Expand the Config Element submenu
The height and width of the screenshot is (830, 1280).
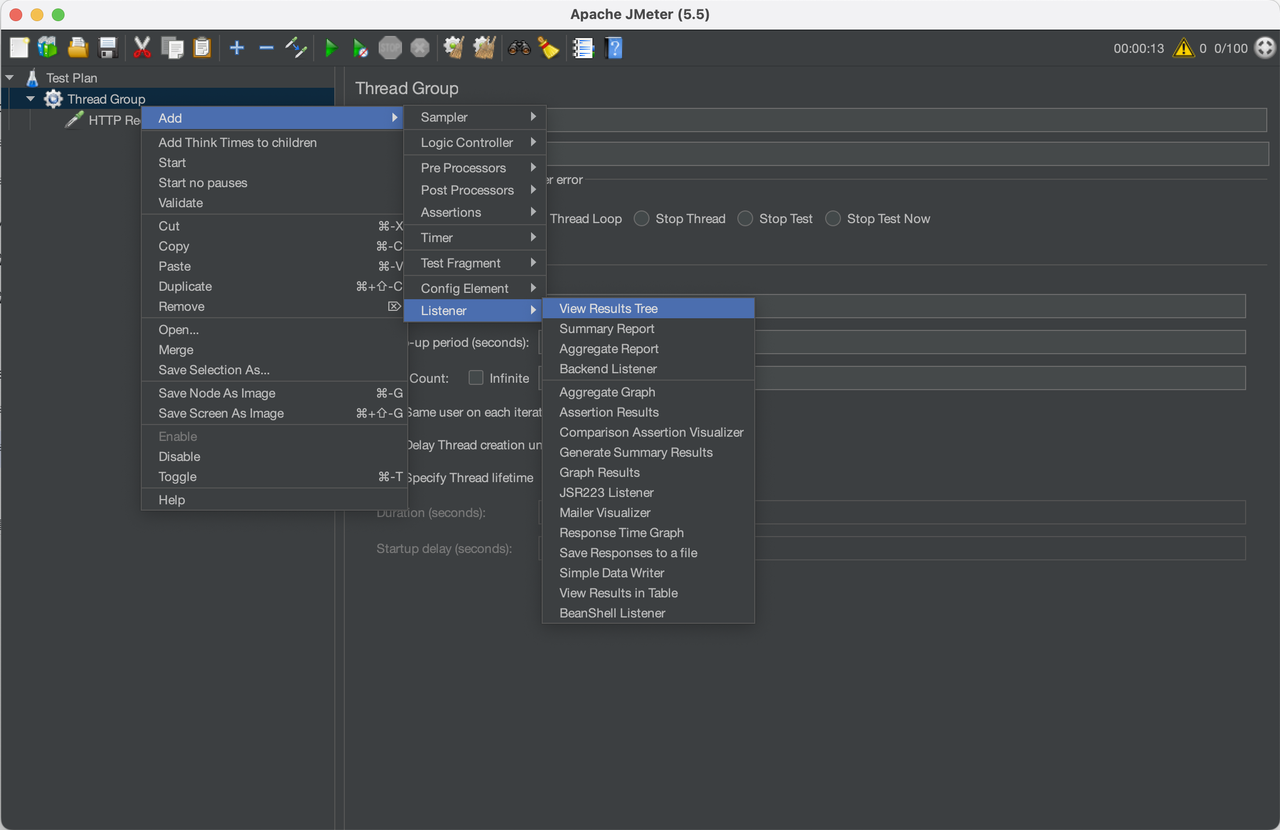475,288
